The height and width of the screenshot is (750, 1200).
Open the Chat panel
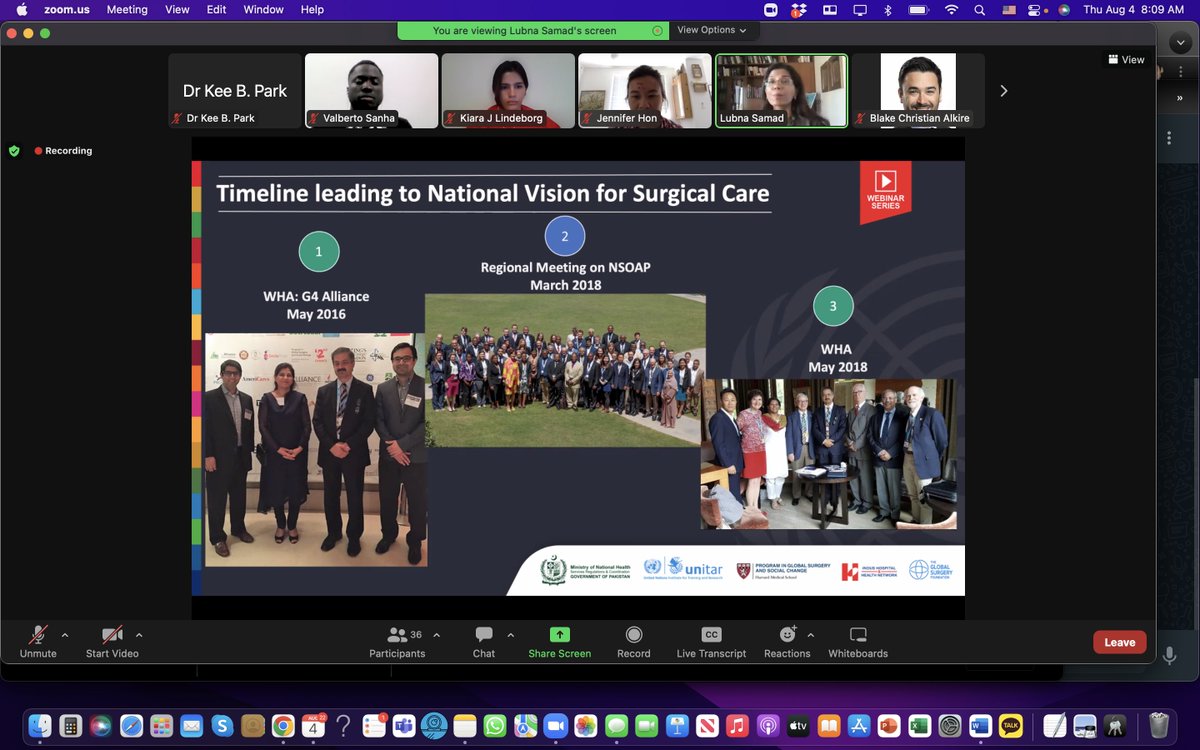point(483,642)
